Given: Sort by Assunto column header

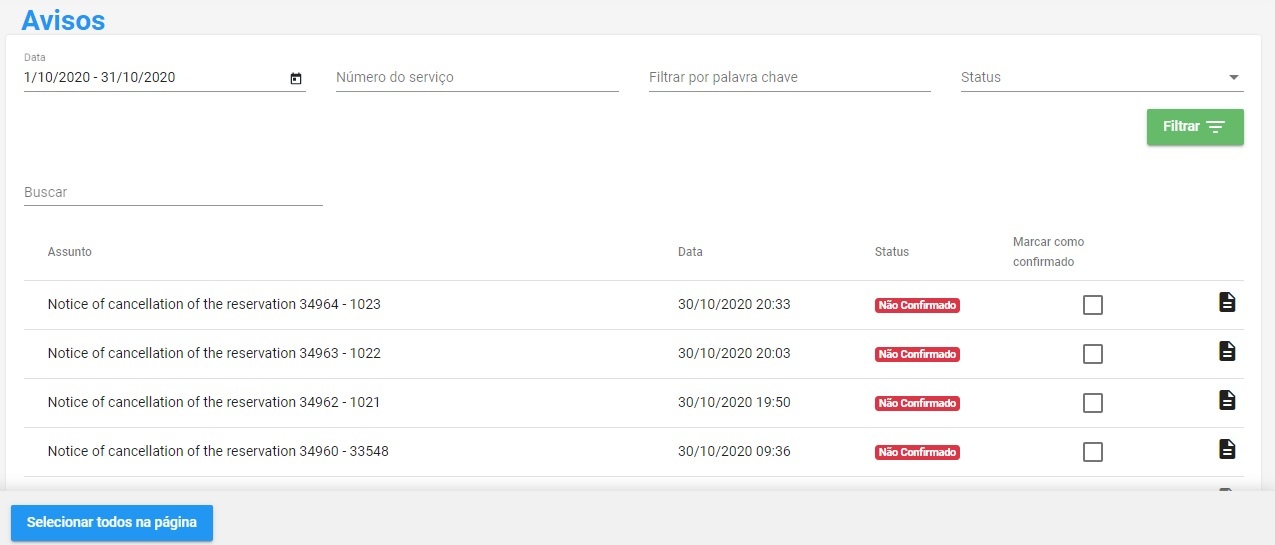Looking at the screenshot, I should [x=70, y=252].
